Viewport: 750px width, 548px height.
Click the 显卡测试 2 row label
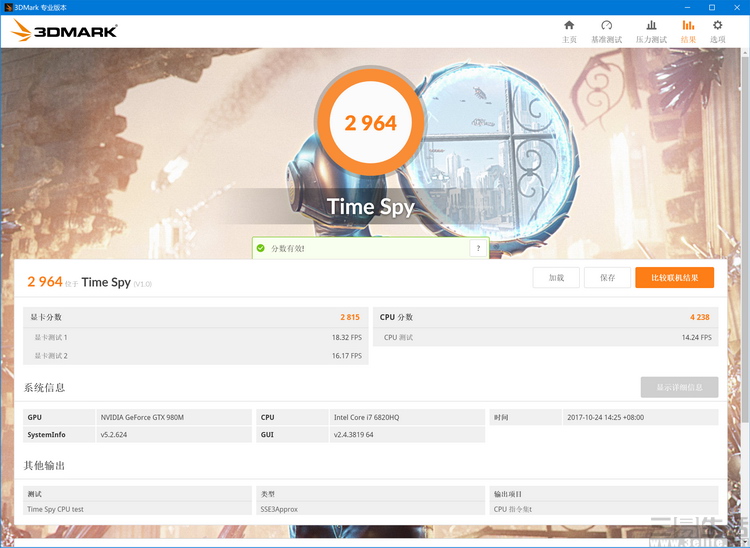click(x=51, y=356)
